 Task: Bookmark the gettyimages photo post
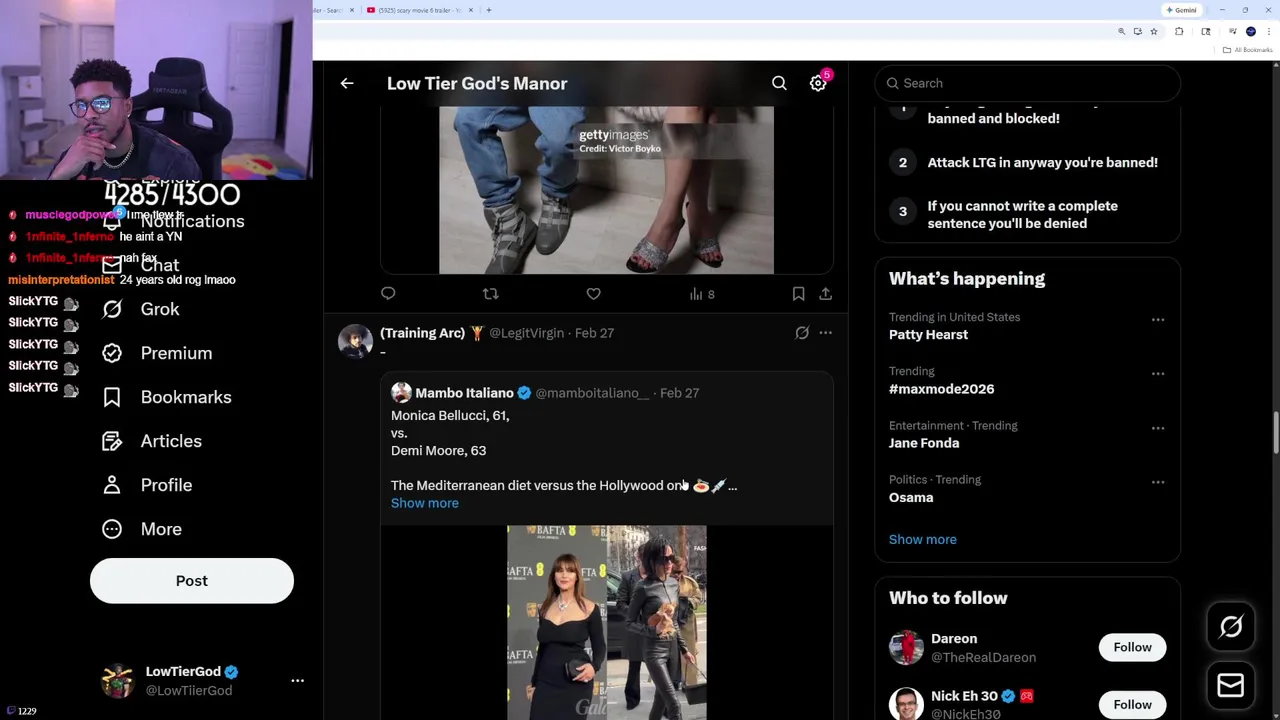[798, 294]
